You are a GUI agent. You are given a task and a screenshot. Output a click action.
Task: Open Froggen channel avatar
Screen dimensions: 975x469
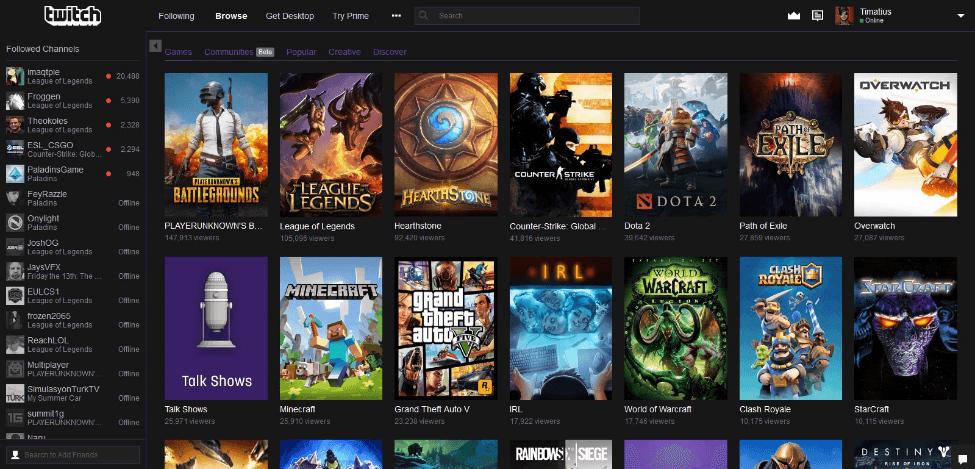click(x=15, y=101)
